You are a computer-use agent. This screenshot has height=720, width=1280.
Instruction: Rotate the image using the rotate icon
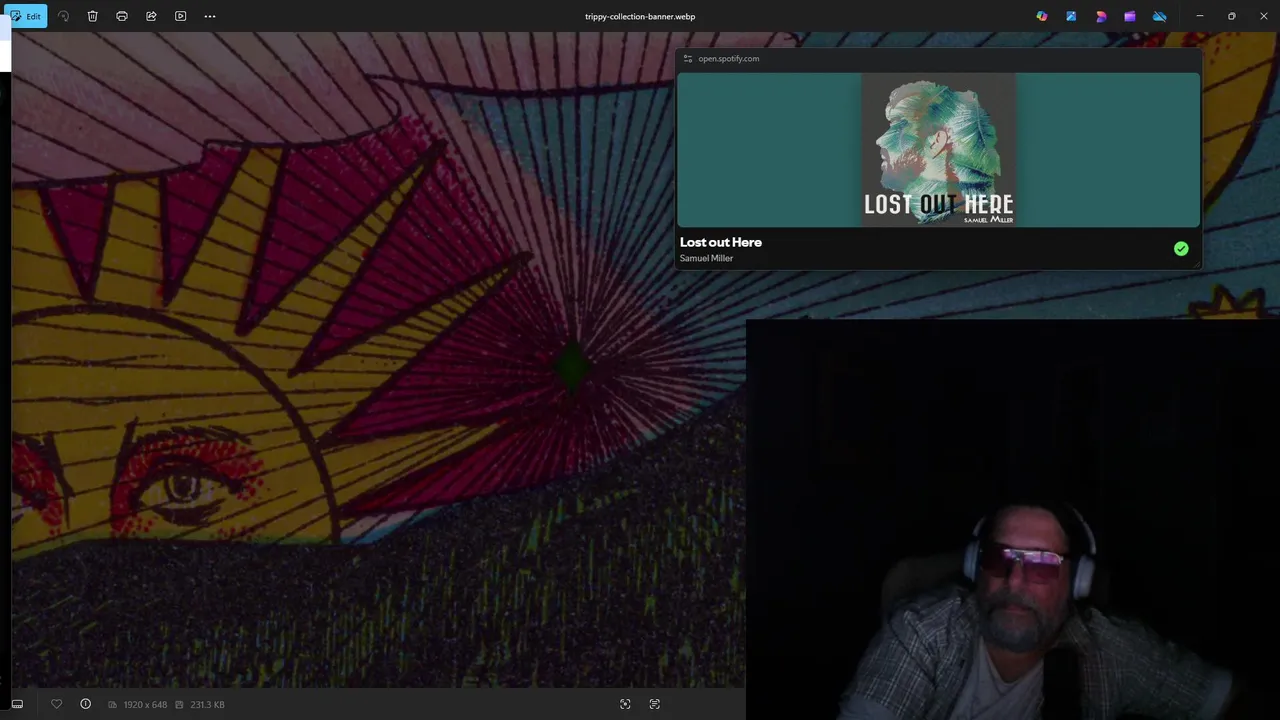tap(63, 16)
